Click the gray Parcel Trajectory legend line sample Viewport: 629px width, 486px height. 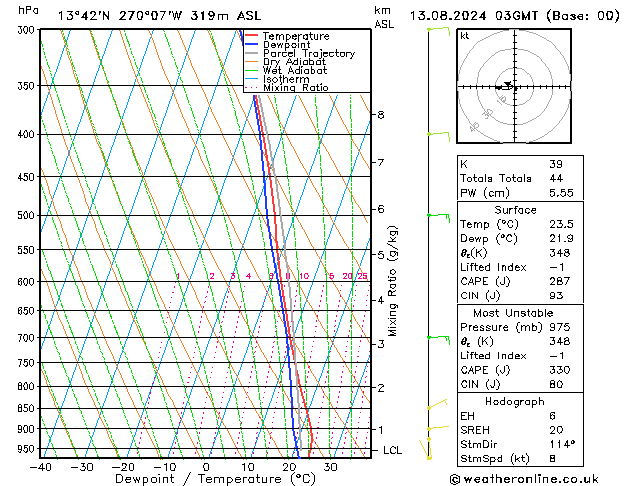(251, 53)
